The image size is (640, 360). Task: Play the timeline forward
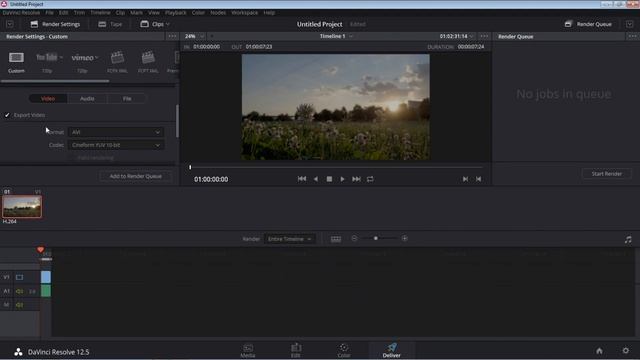click(x=342, y=179)
